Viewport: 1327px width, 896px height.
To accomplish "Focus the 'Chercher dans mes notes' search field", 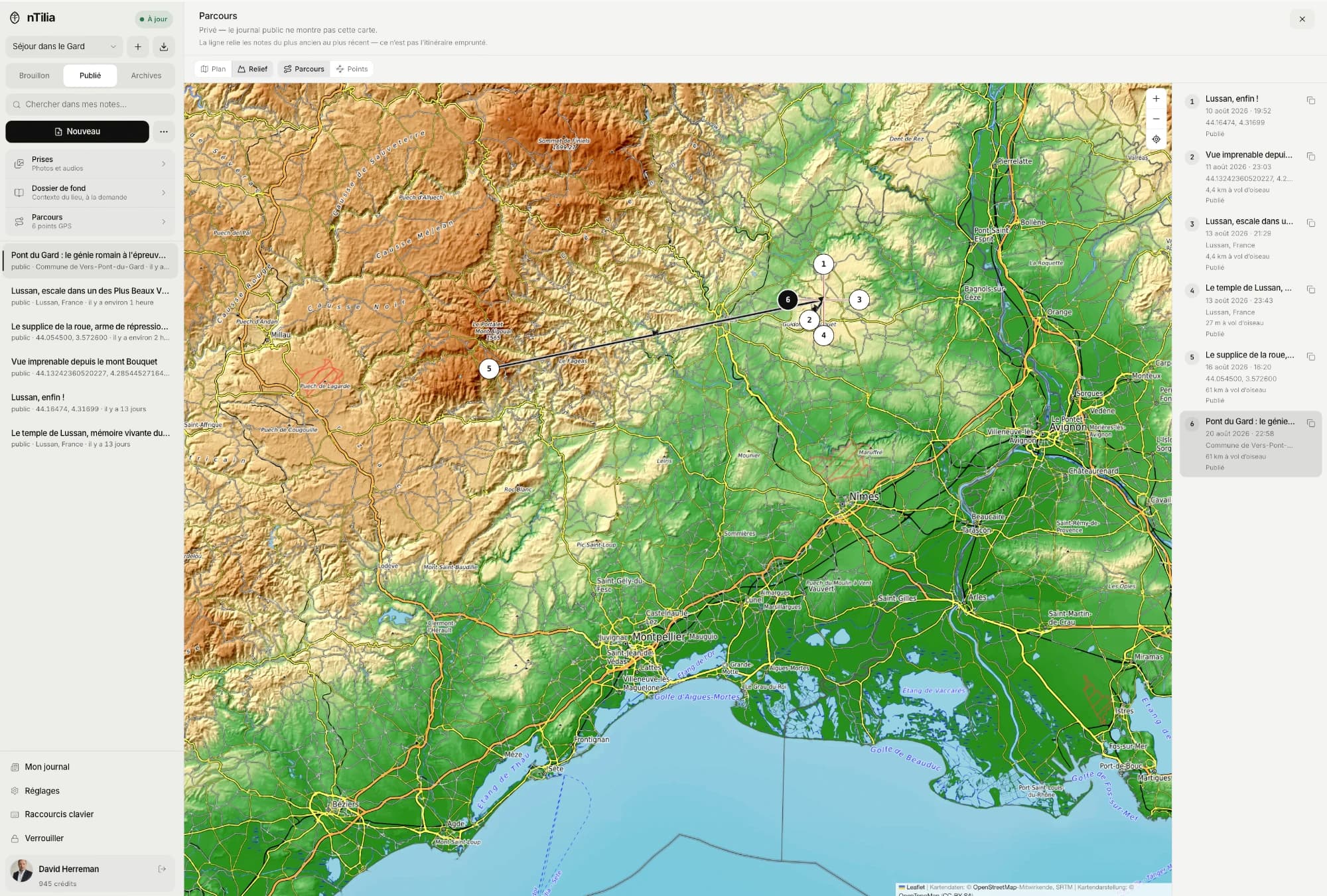I will click(90, 104).
